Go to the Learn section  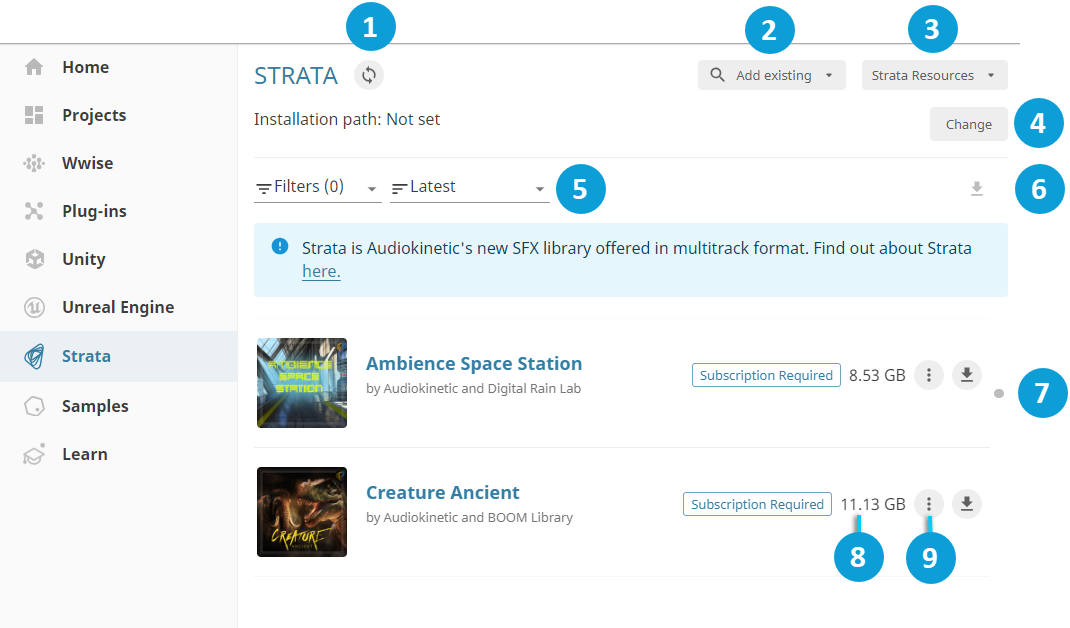[x=85, y=454]
